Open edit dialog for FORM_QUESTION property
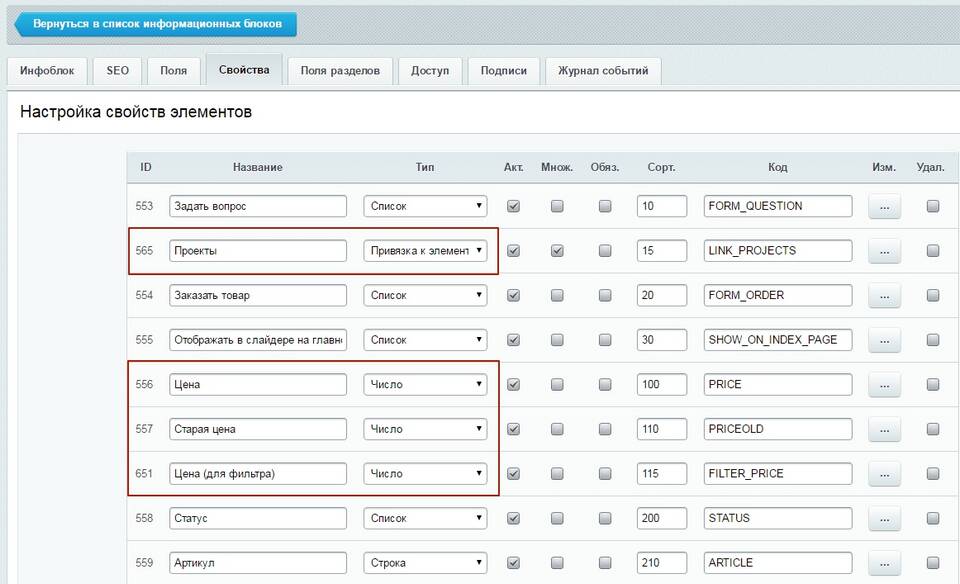This screenshot has height=584, width=960. coord(884,206)
